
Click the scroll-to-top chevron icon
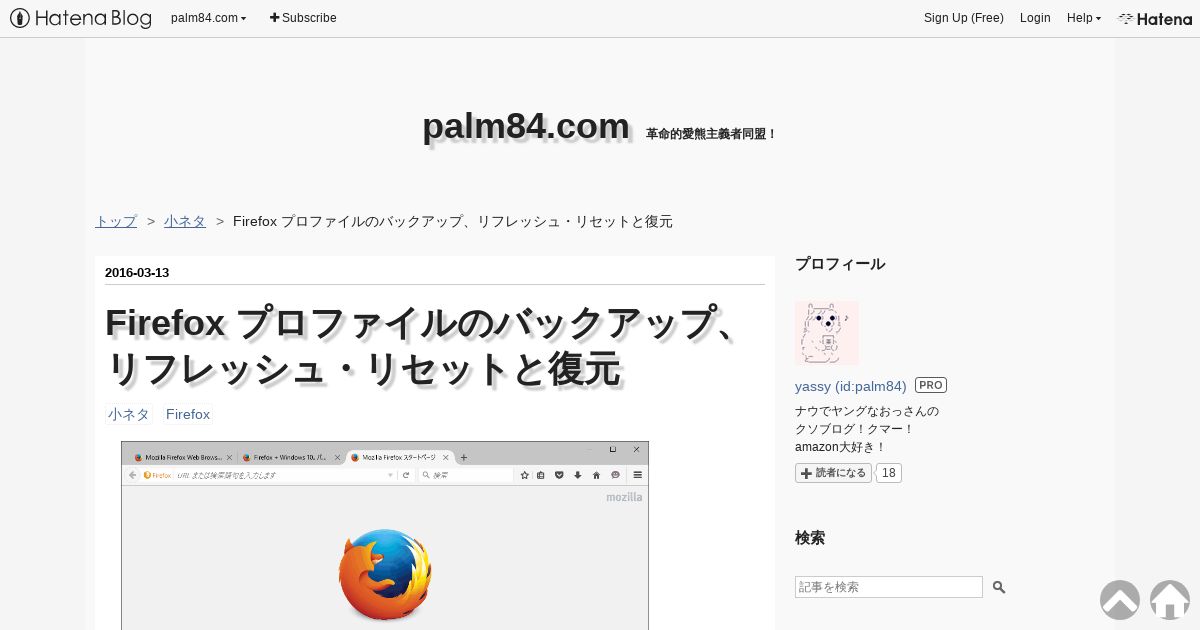coord(1120,600)
